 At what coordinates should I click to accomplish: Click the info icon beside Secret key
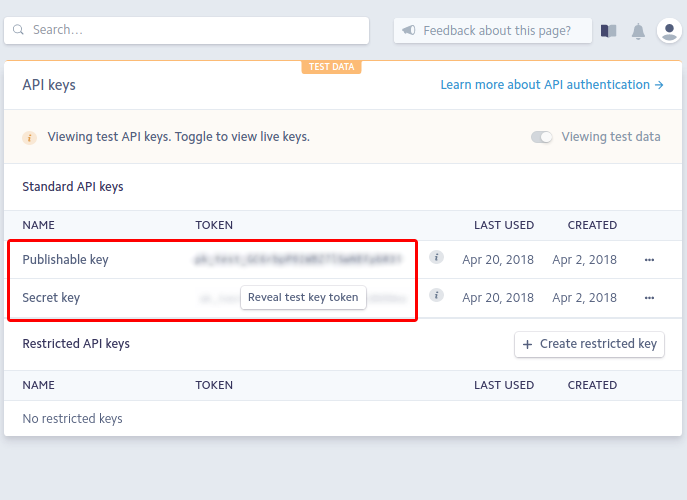click(x=436, y=295)
